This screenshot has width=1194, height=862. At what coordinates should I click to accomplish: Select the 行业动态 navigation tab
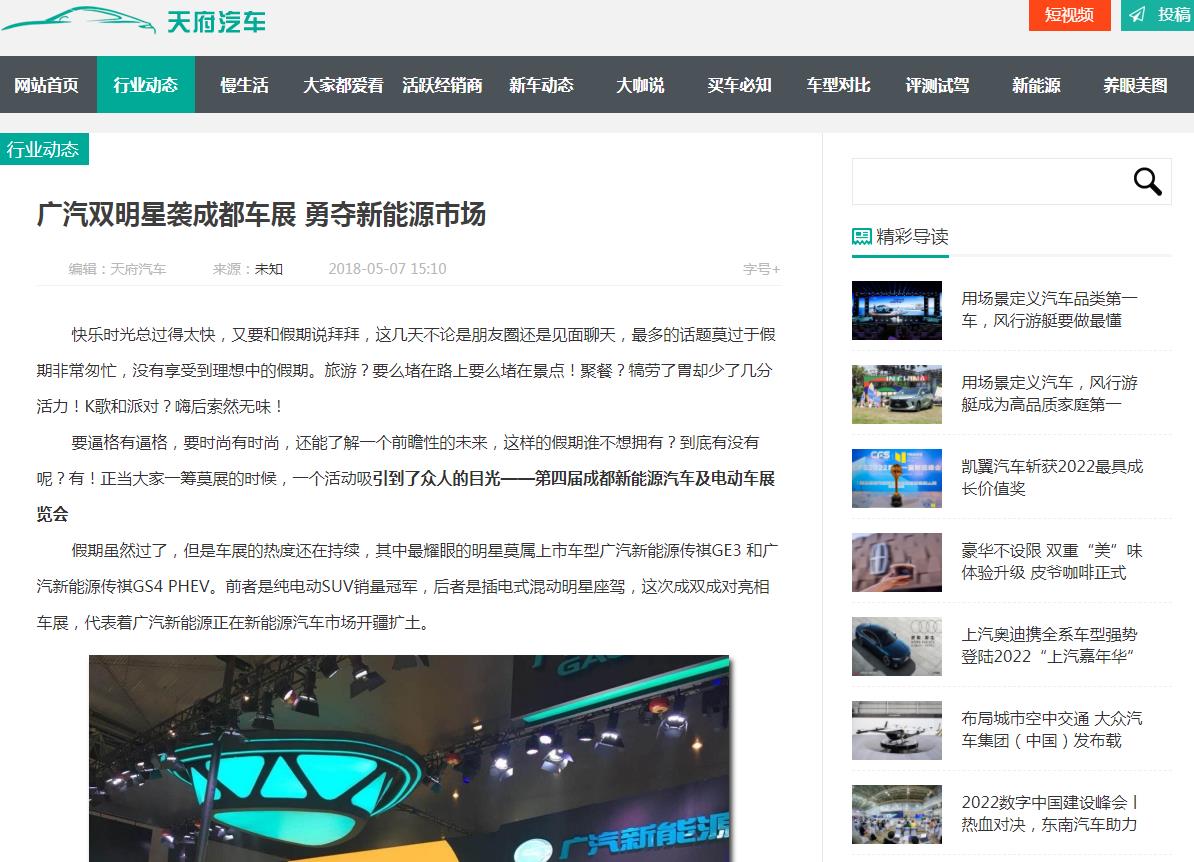click(x=145, y=85)
